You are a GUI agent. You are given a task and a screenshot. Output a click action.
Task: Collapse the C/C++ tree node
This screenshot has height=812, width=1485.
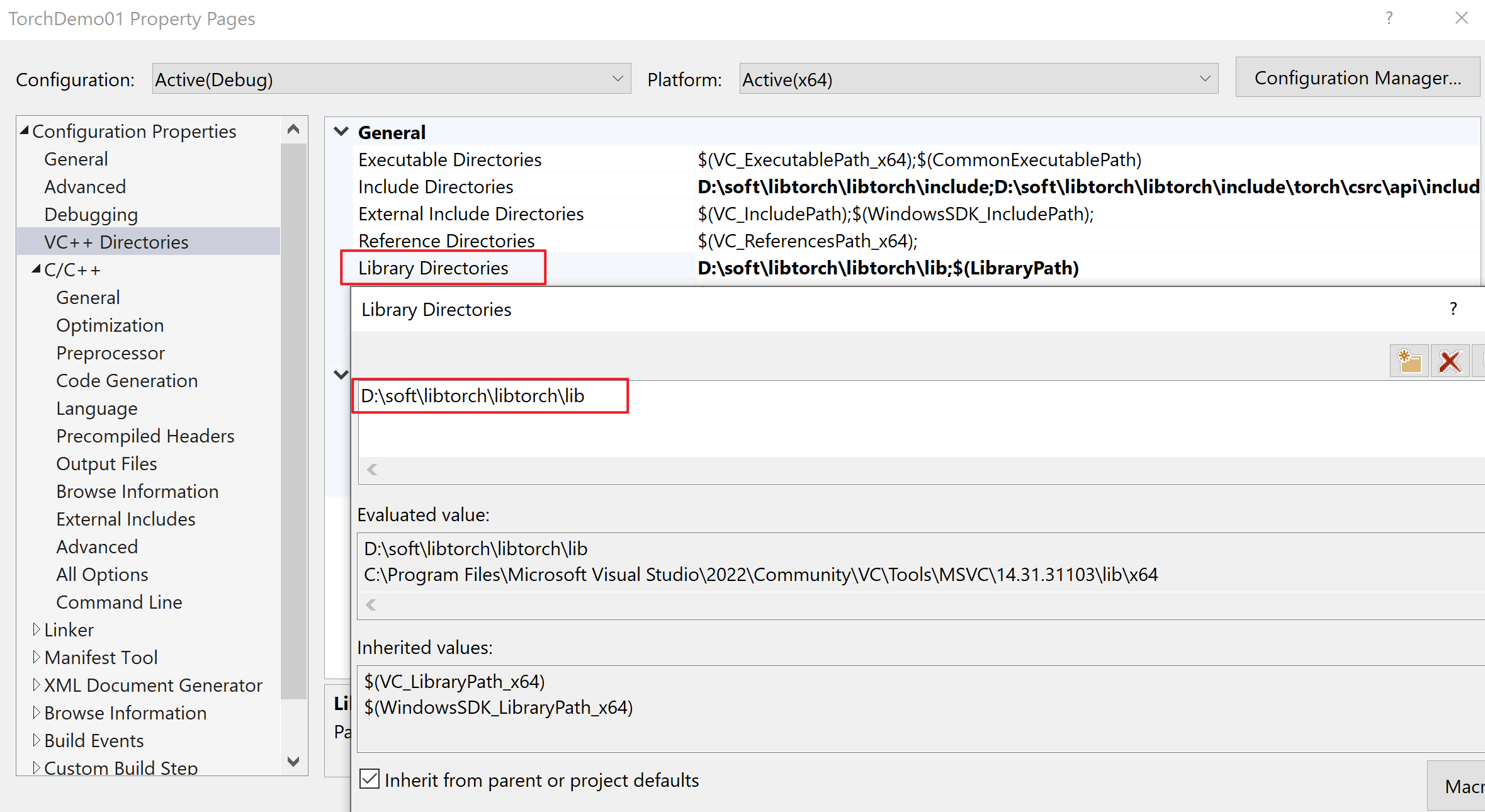point(37,269)
